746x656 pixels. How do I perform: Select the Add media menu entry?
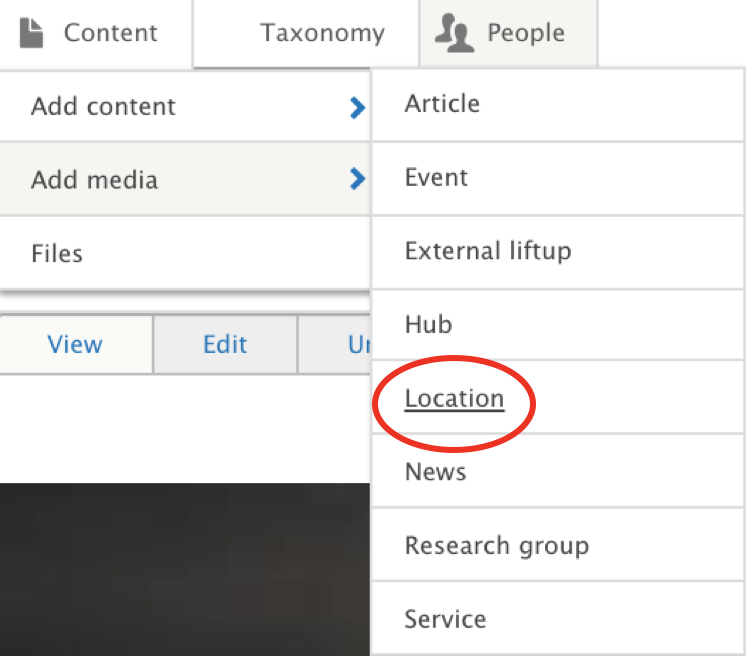94,180
